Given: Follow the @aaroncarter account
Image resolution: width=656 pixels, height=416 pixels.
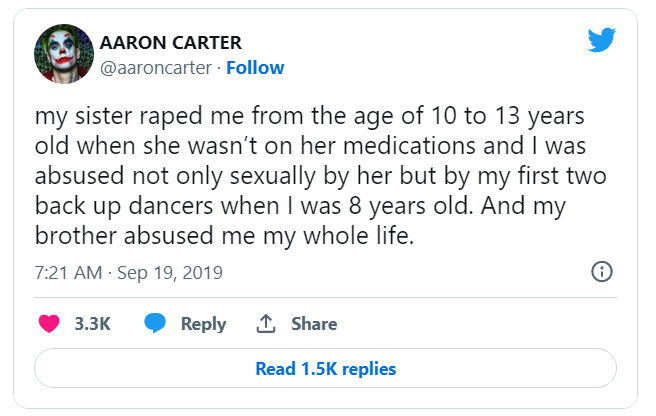Looking at the screenshot, I should pyautogui.click(x=255, y=68).
